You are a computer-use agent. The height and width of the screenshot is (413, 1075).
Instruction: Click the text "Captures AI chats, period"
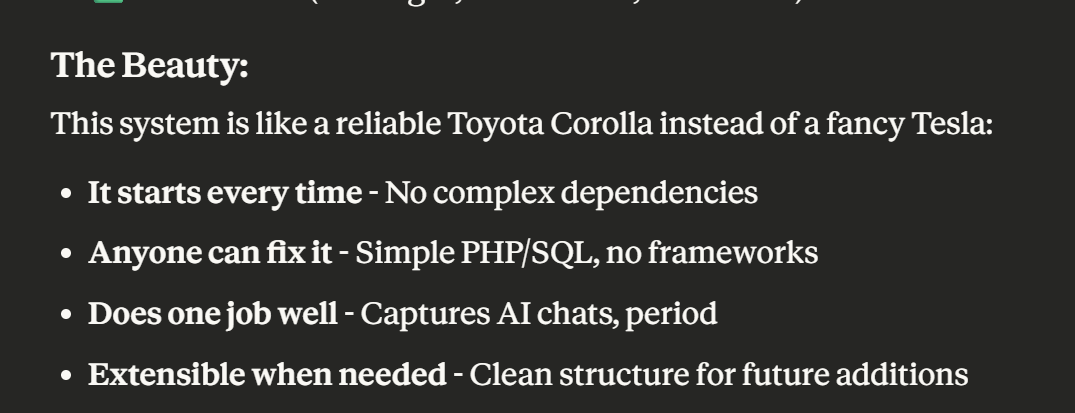[538, 314]
